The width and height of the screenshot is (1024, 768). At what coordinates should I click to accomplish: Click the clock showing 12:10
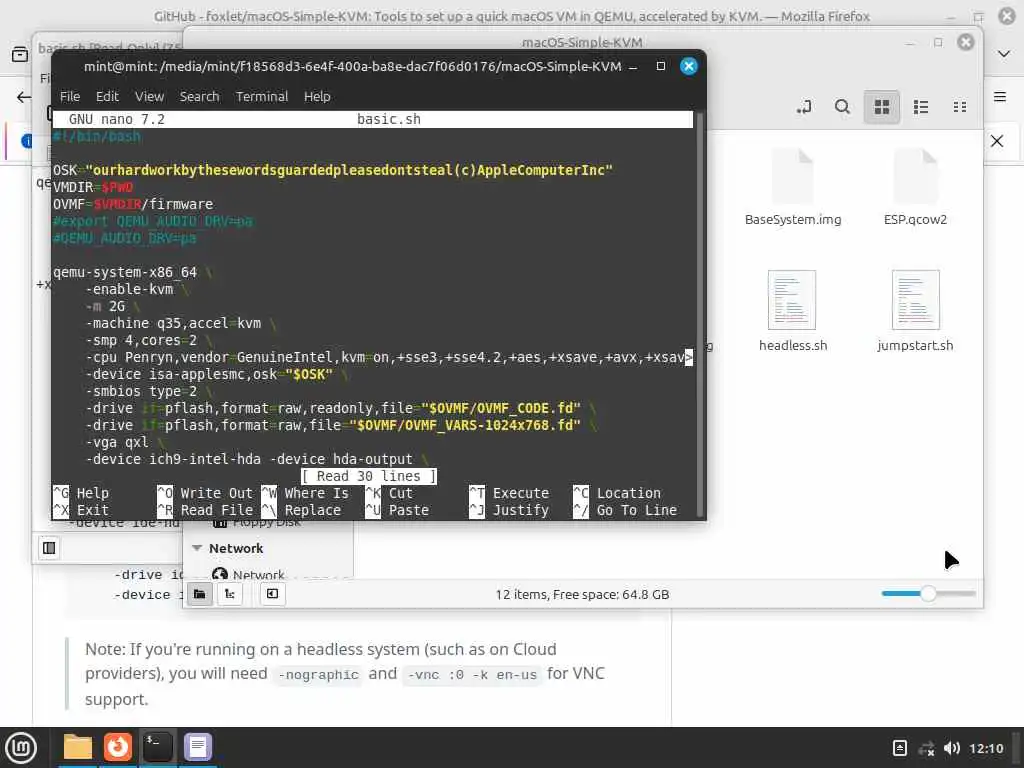[986, 748]
